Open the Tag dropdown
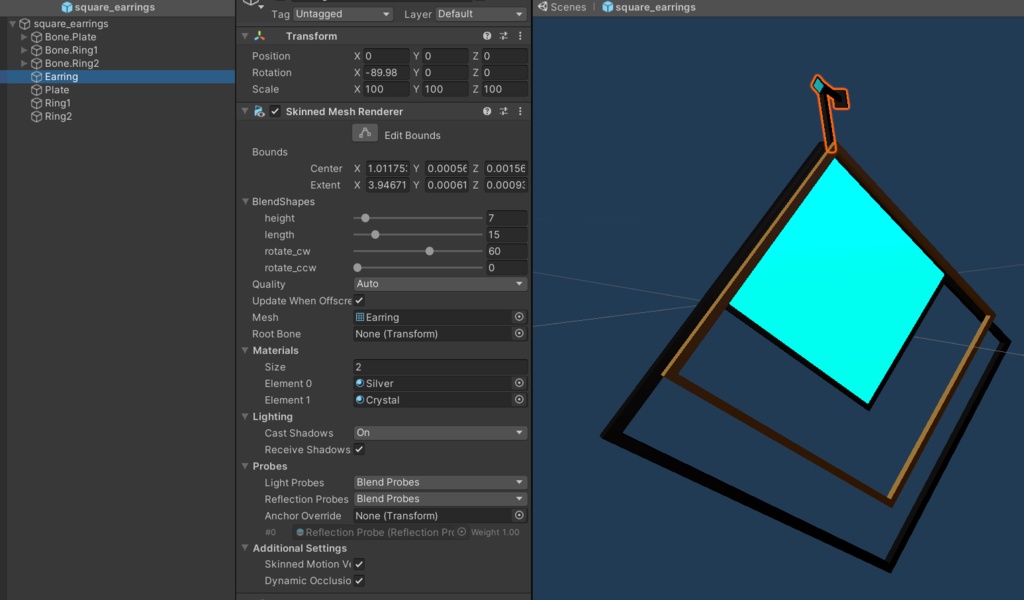Image resolution: width=1024 pixels, height=600 pixels. point(341,13)
